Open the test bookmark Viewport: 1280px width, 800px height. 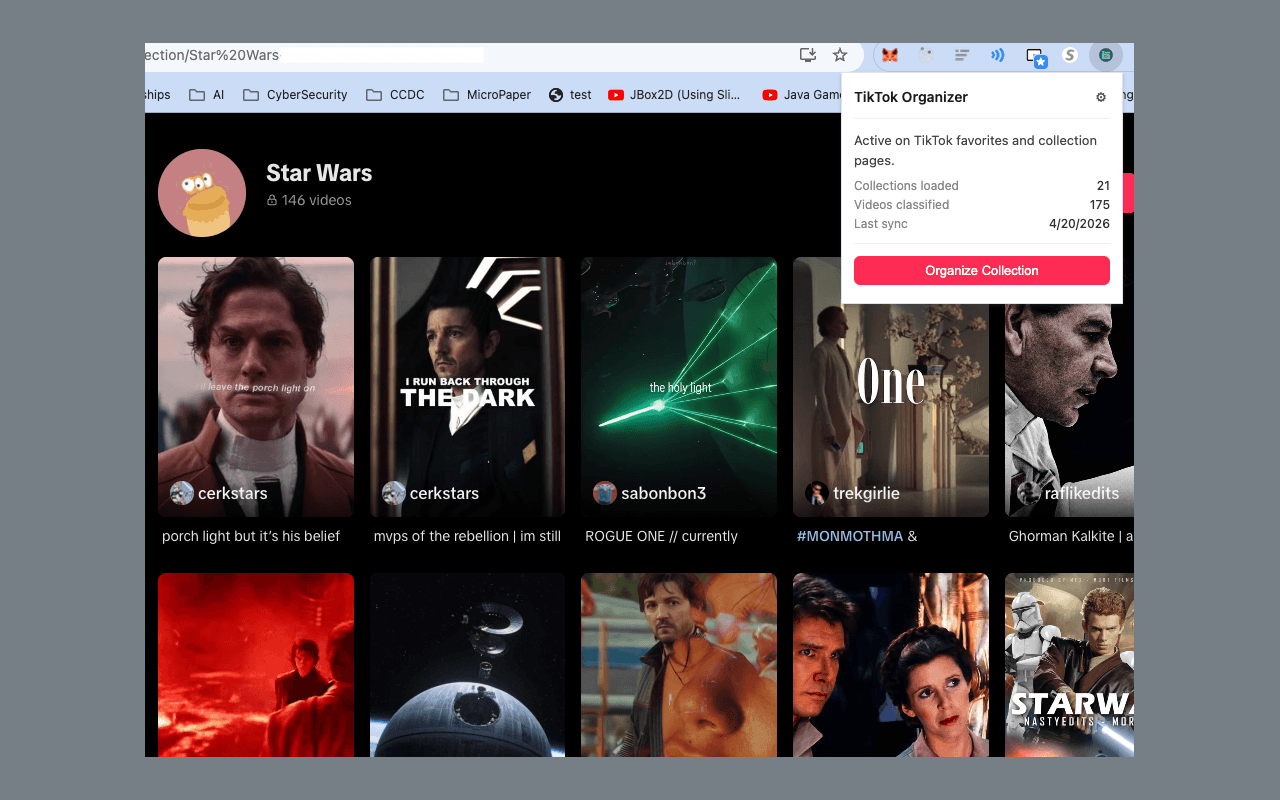click(570, 95)
